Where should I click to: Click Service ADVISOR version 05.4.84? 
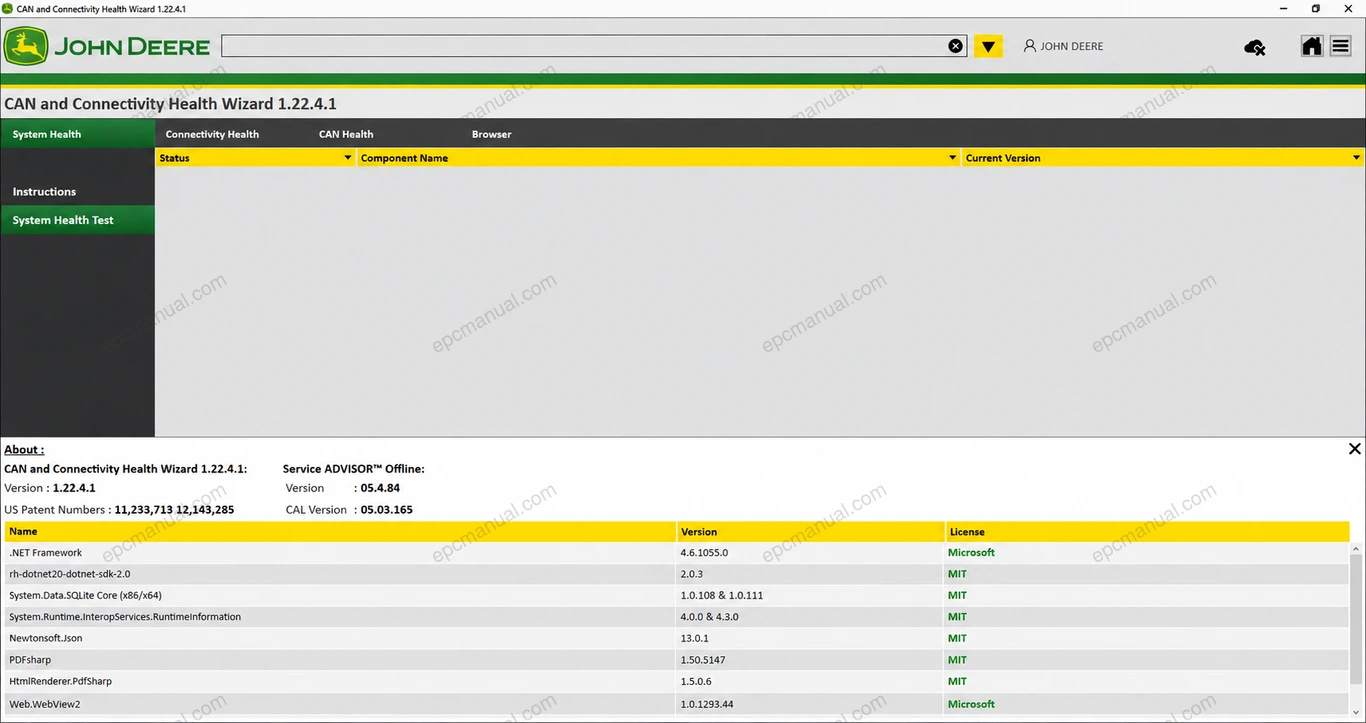[380, 488]
